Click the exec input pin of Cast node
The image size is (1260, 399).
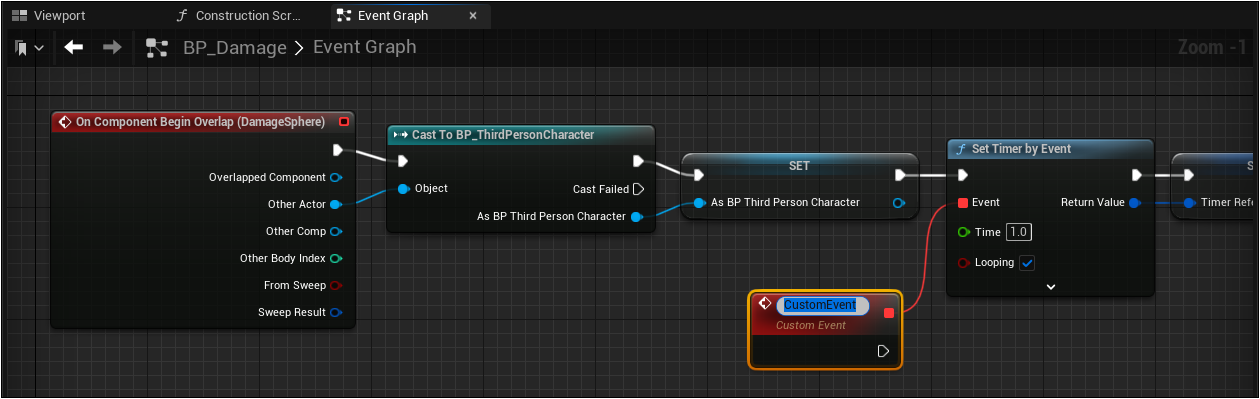[x=402, y=161]
